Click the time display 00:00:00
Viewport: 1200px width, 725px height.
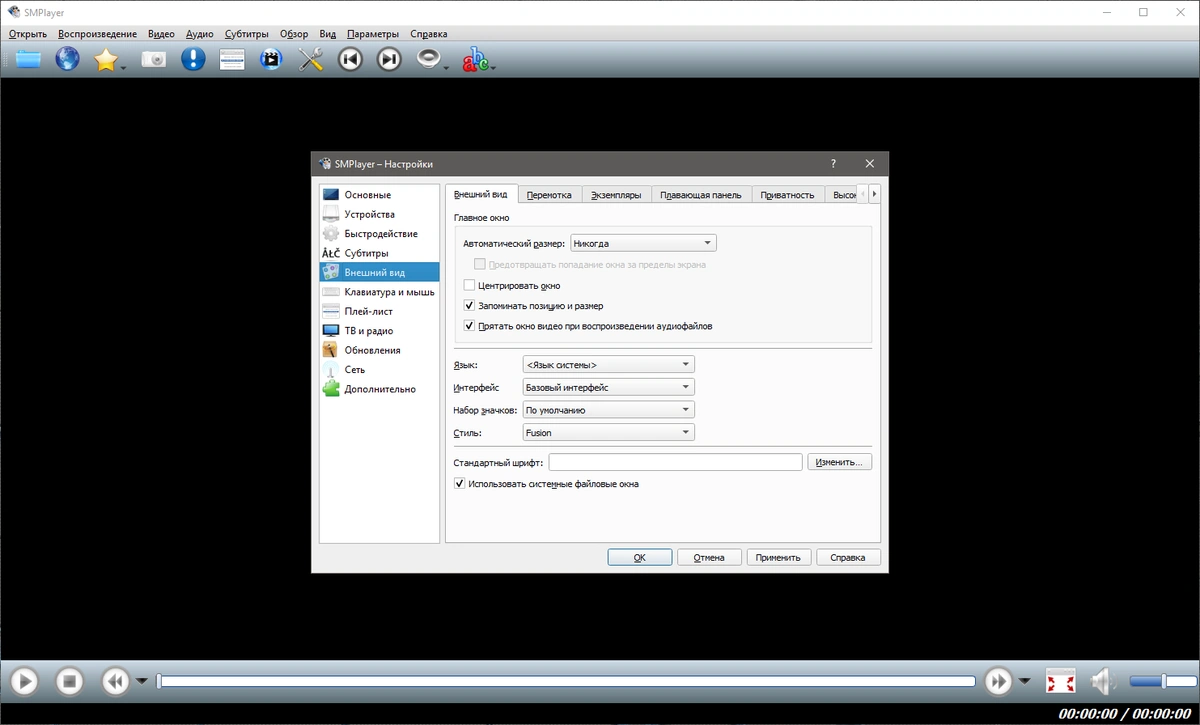point(1124,714)
